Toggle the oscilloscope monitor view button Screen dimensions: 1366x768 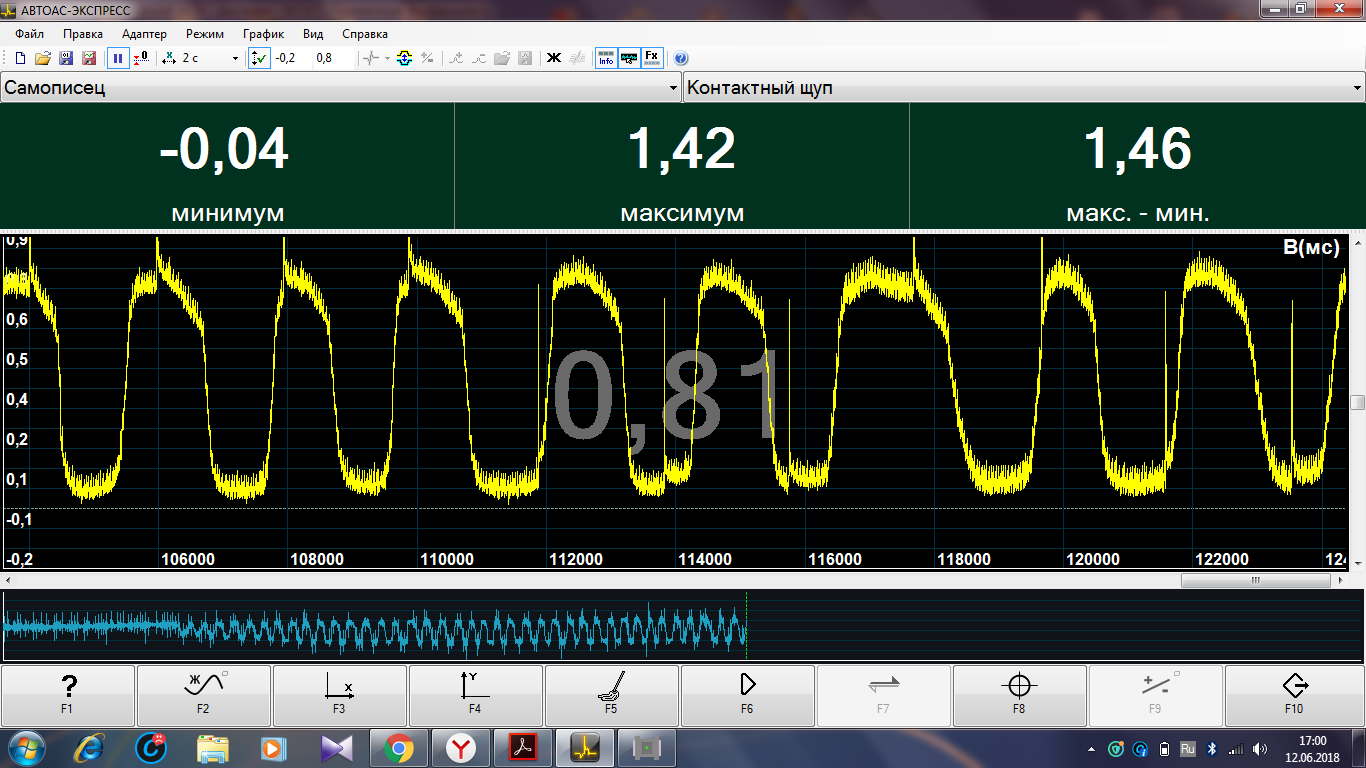[x=629, y=58]
